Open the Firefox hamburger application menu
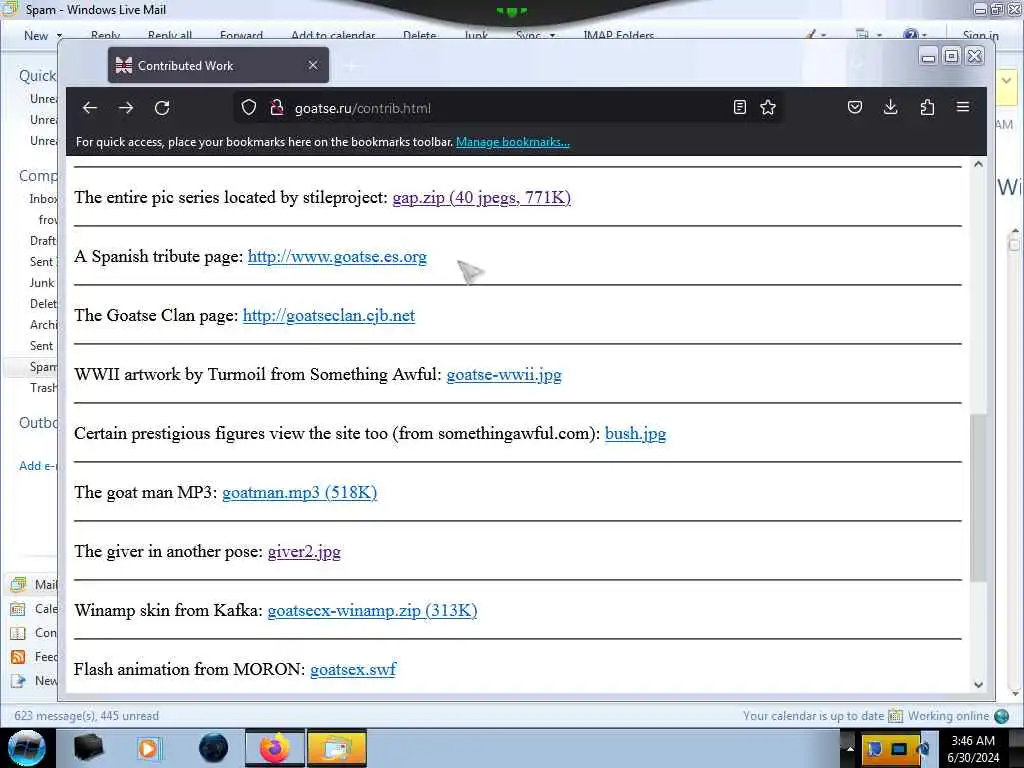1024x768 pixels. click(963, 107)
